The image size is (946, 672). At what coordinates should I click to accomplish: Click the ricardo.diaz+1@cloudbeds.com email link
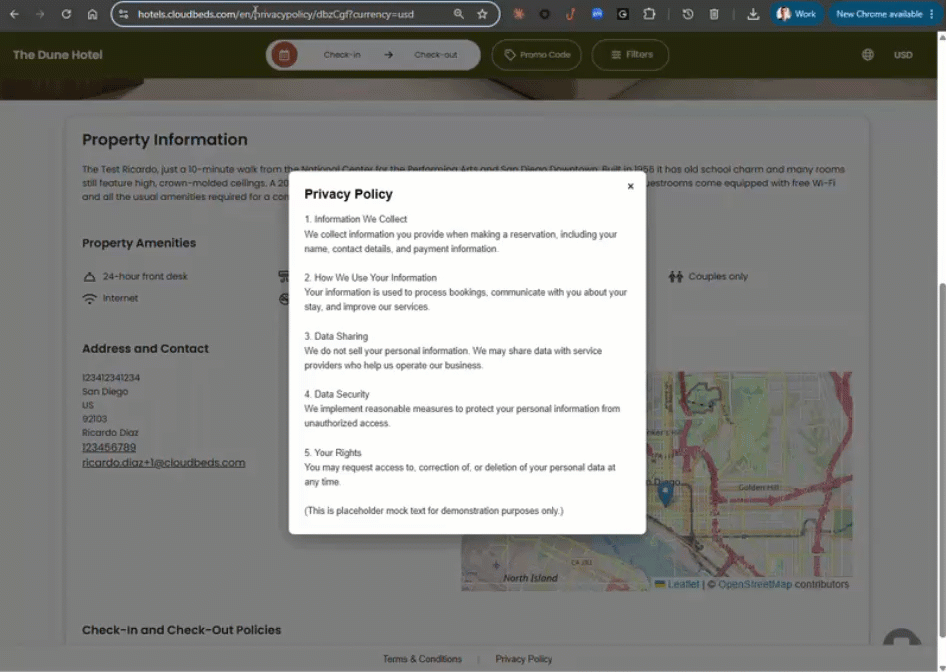(163, 463)
